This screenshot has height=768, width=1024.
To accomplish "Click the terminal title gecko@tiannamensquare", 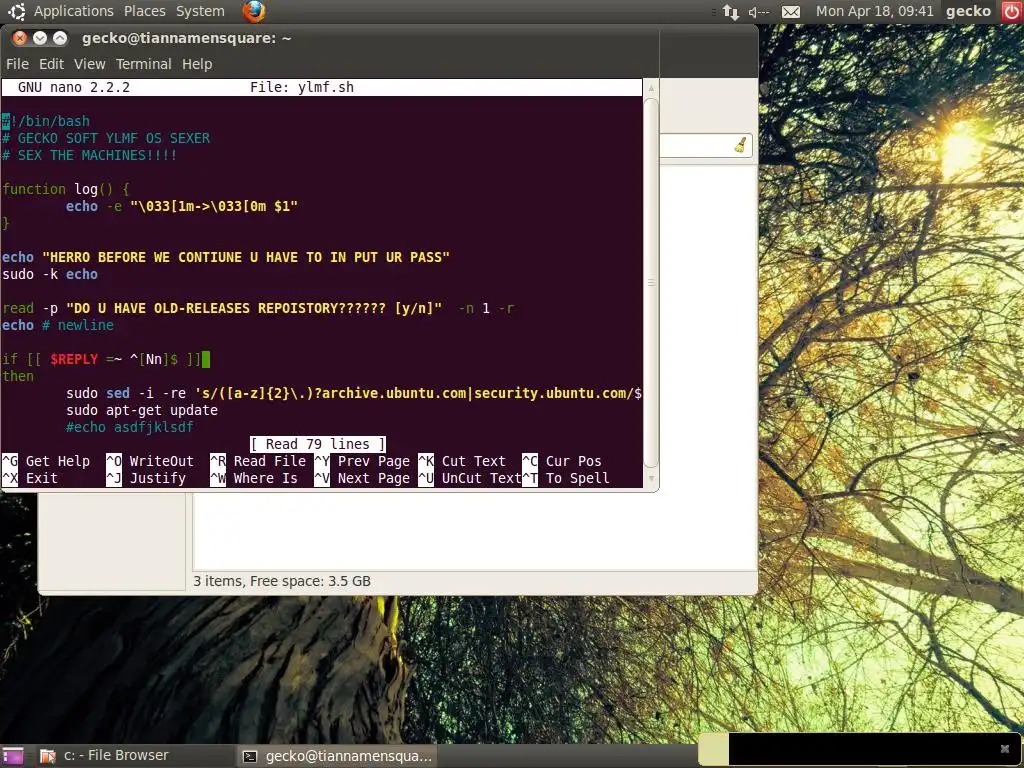I will [x=187, y=38].
